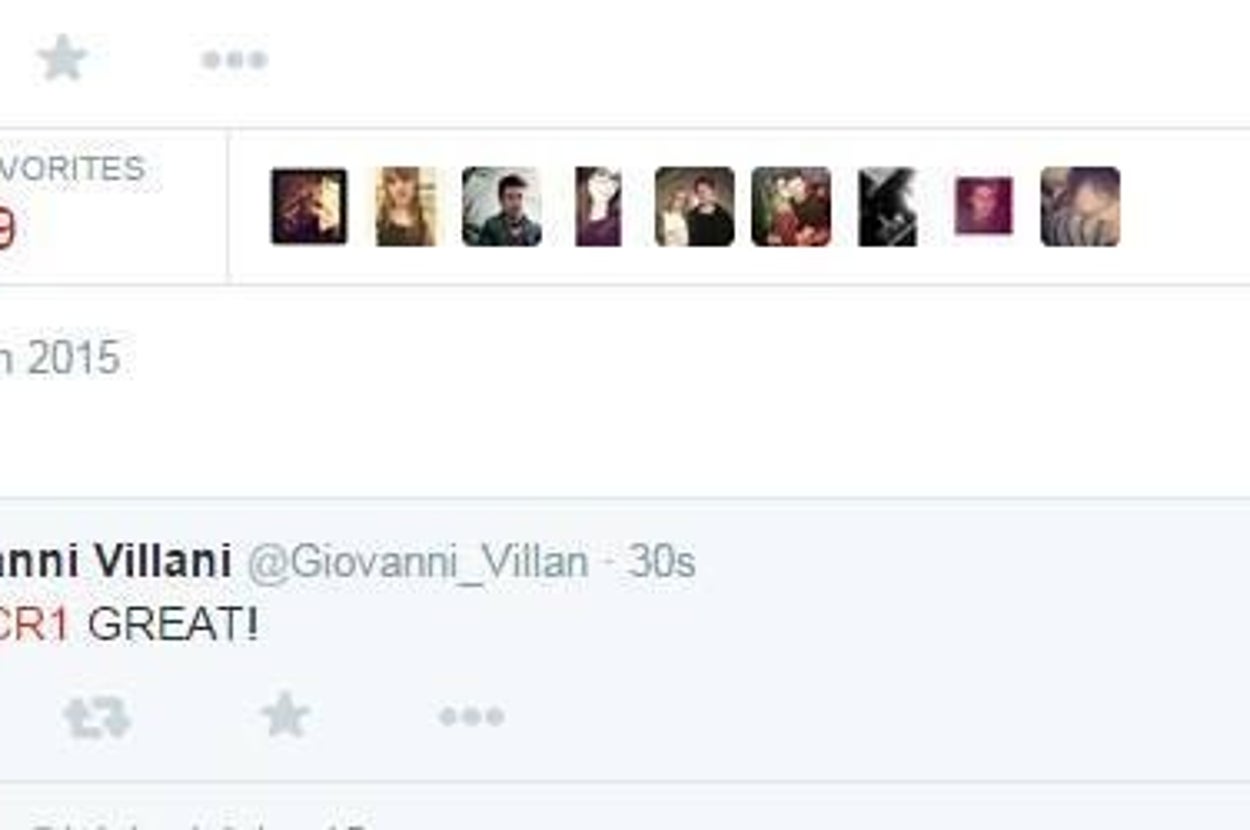Open avatar with grey striped clothing

click(1080, 207)
